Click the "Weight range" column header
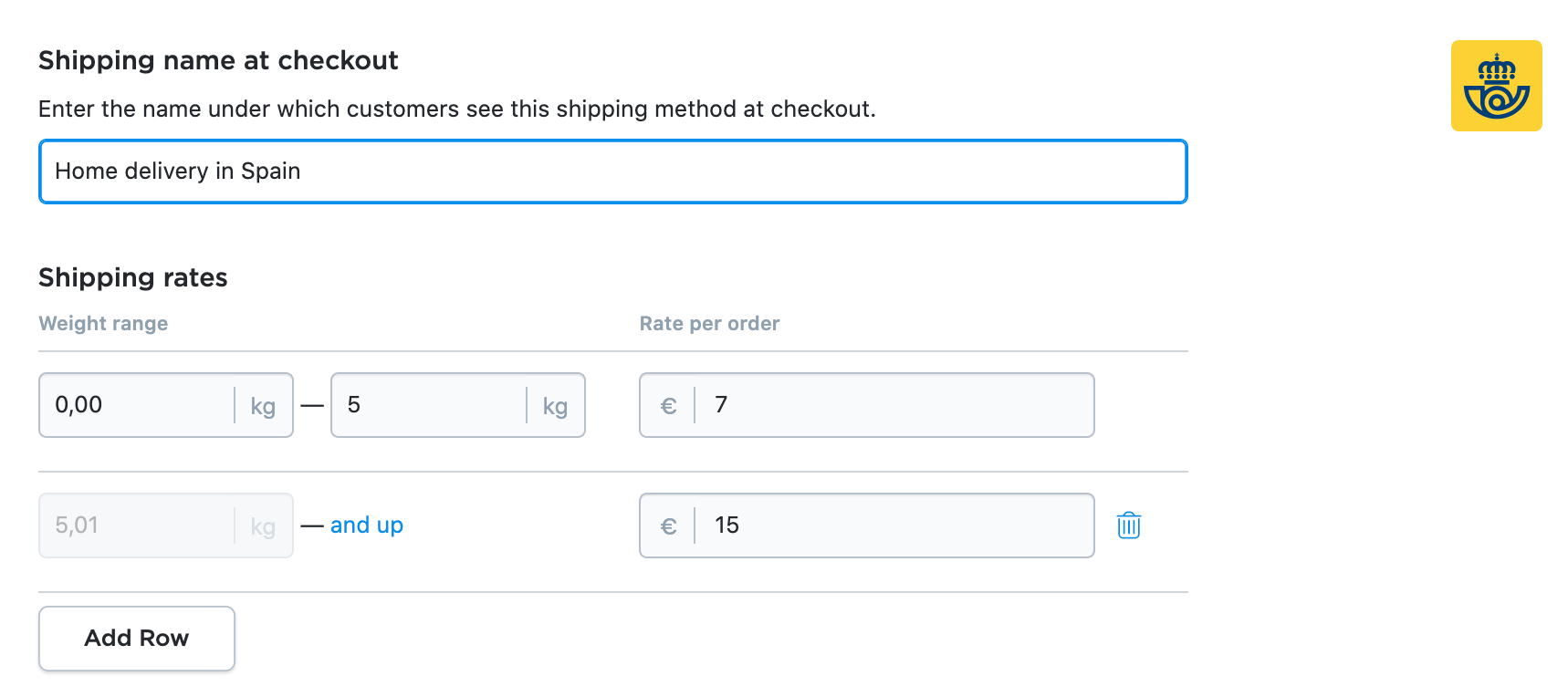 103,324
